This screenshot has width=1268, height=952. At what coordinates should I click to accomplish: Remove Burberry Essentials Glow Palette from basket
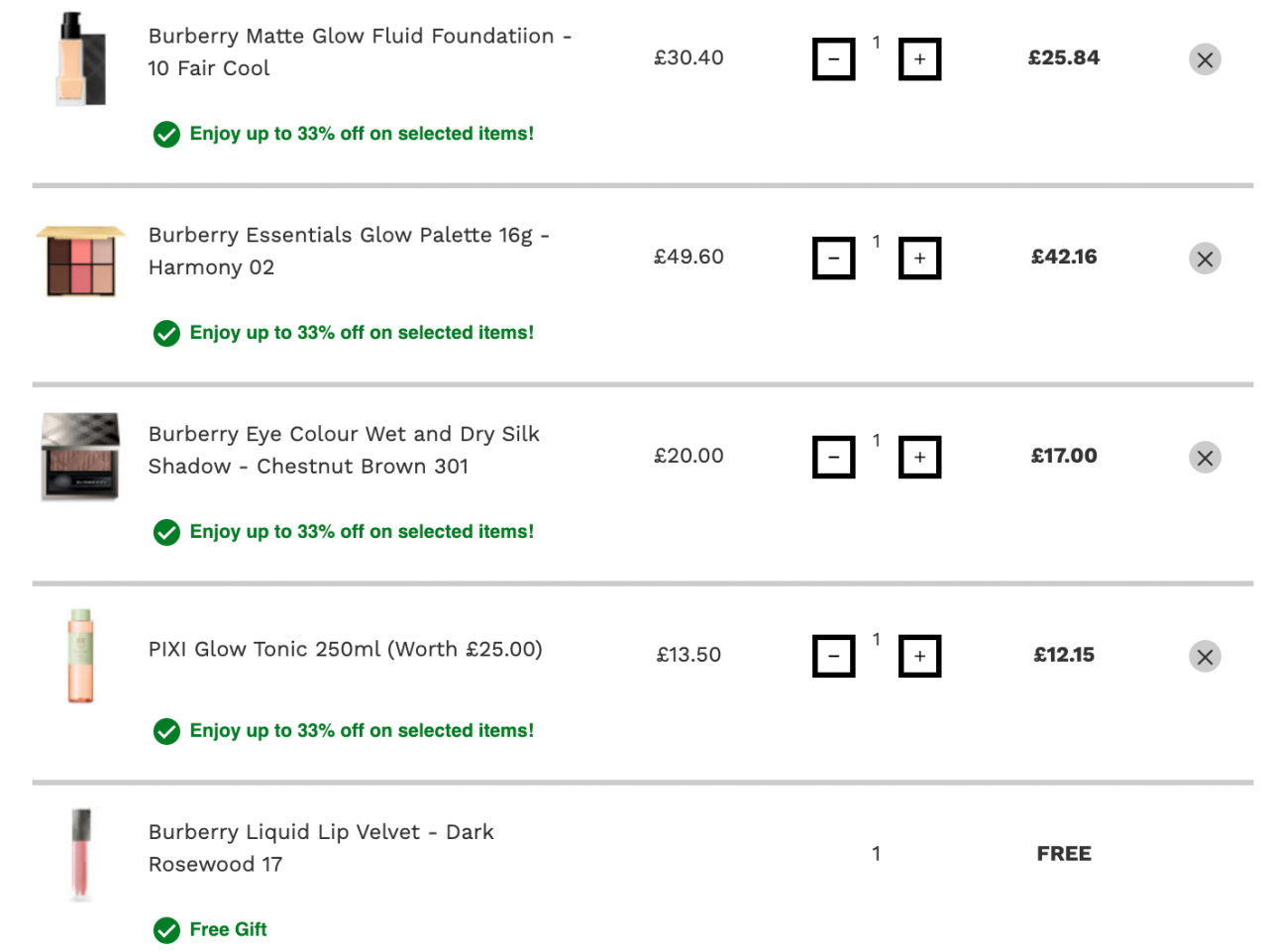pyautogui.click(x=1205, y=259)
